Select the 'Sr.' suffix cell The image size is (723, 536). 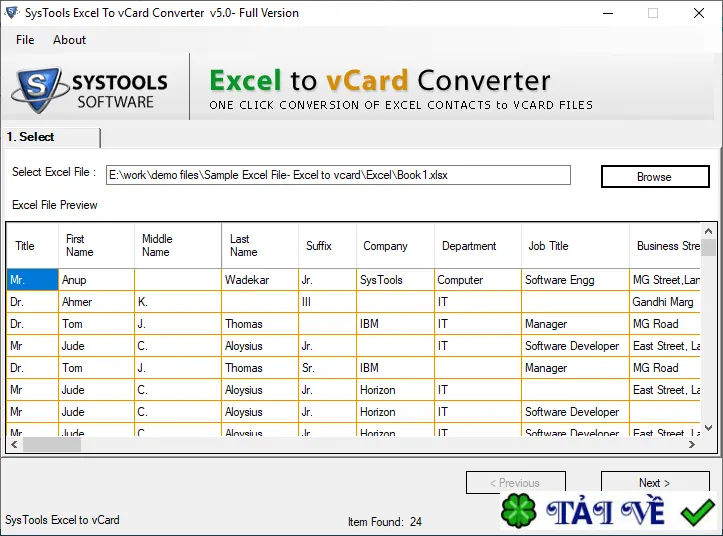tap(327, 368)
